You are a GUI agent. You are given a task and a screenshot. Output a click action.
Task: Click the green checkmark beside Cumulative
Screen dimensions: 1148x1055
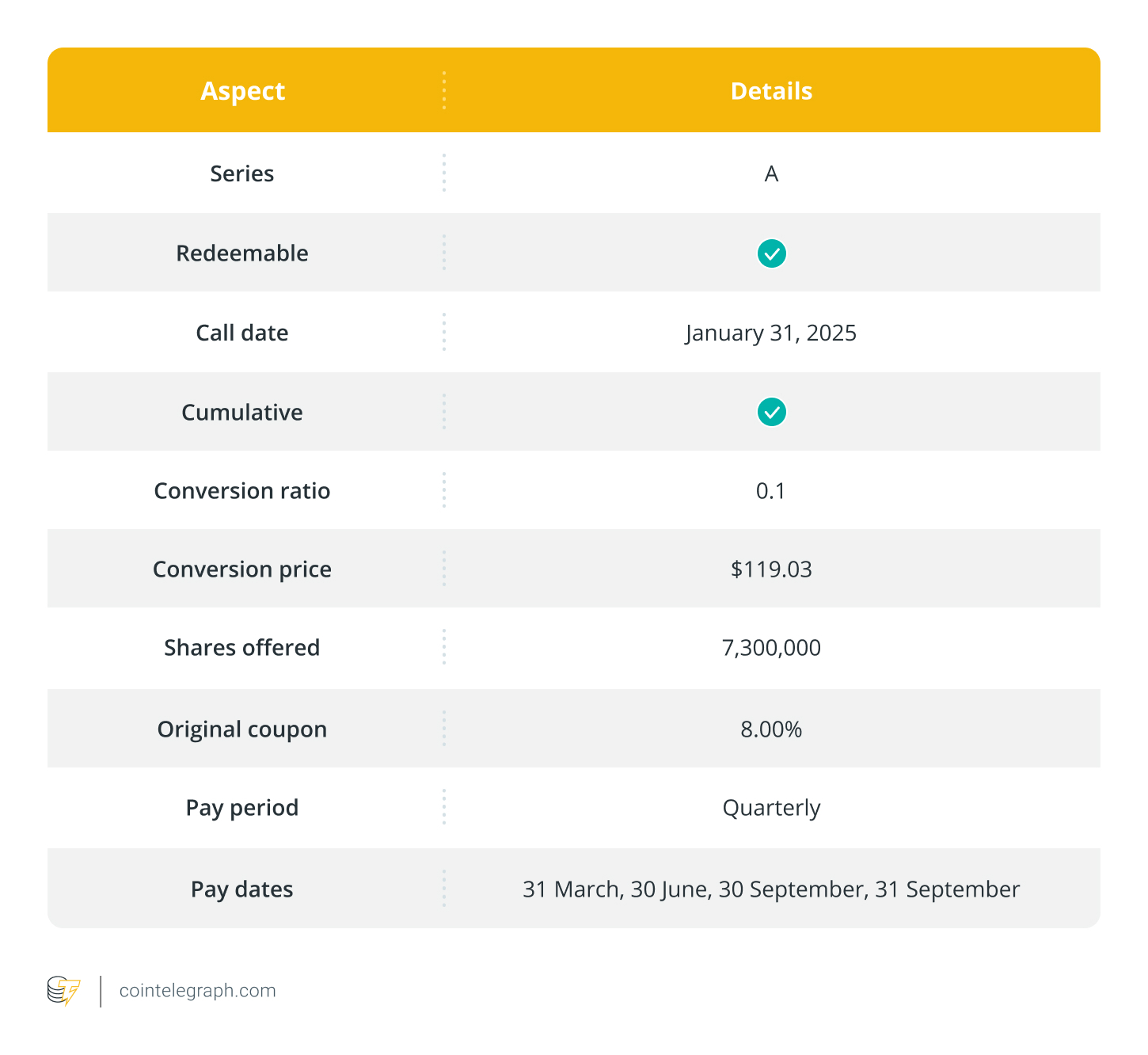click(x=771, y=412)
